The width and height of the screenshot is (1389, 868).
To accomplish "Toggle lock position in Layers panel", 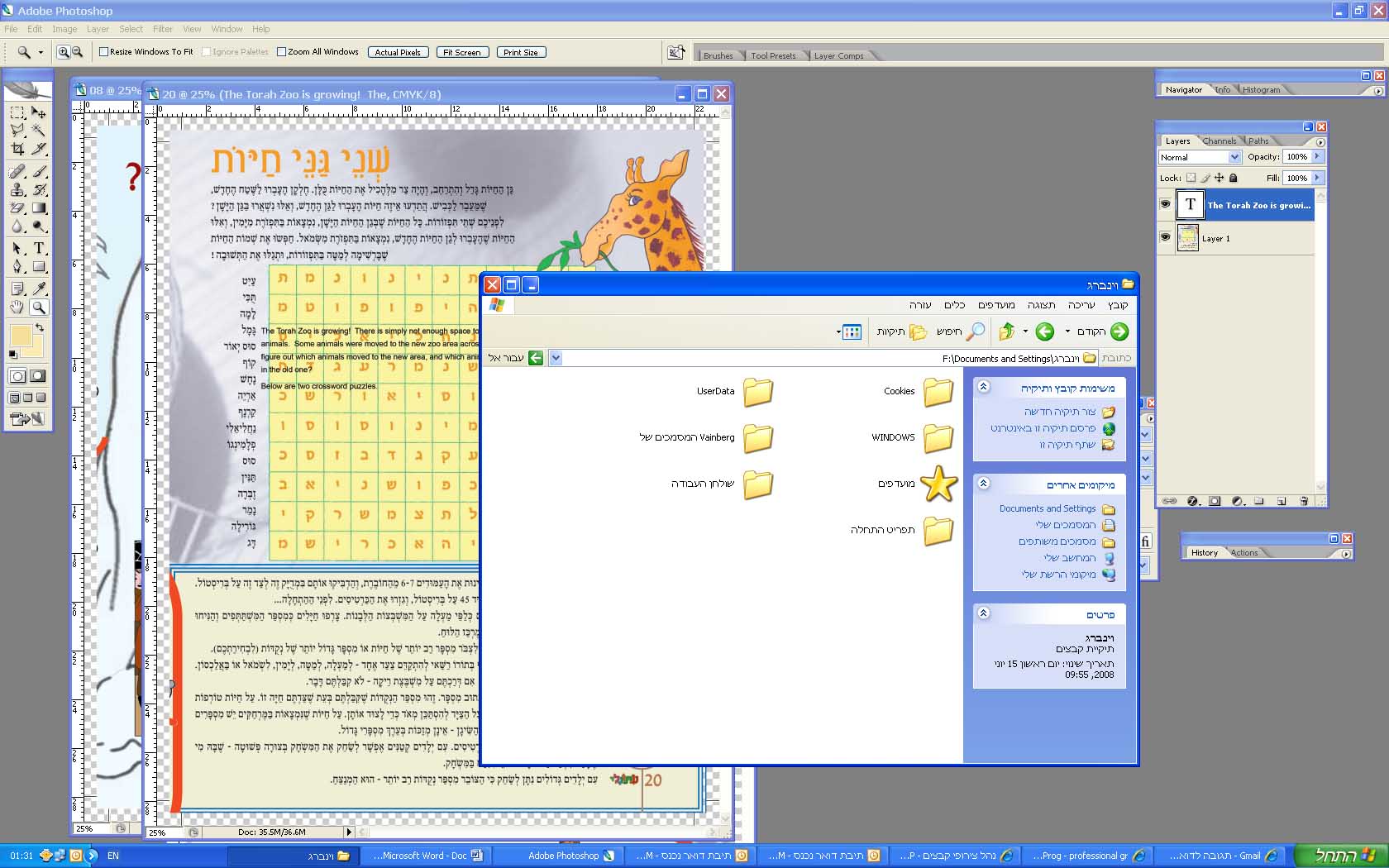I will point(1220,178).
